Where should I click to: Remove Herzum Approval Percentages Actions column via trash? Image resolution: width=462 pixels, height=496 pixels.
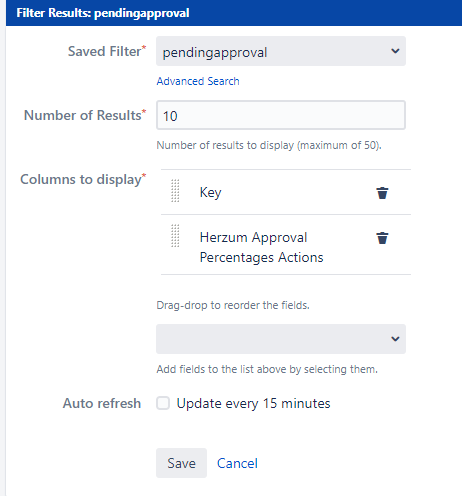coord(382,238)
